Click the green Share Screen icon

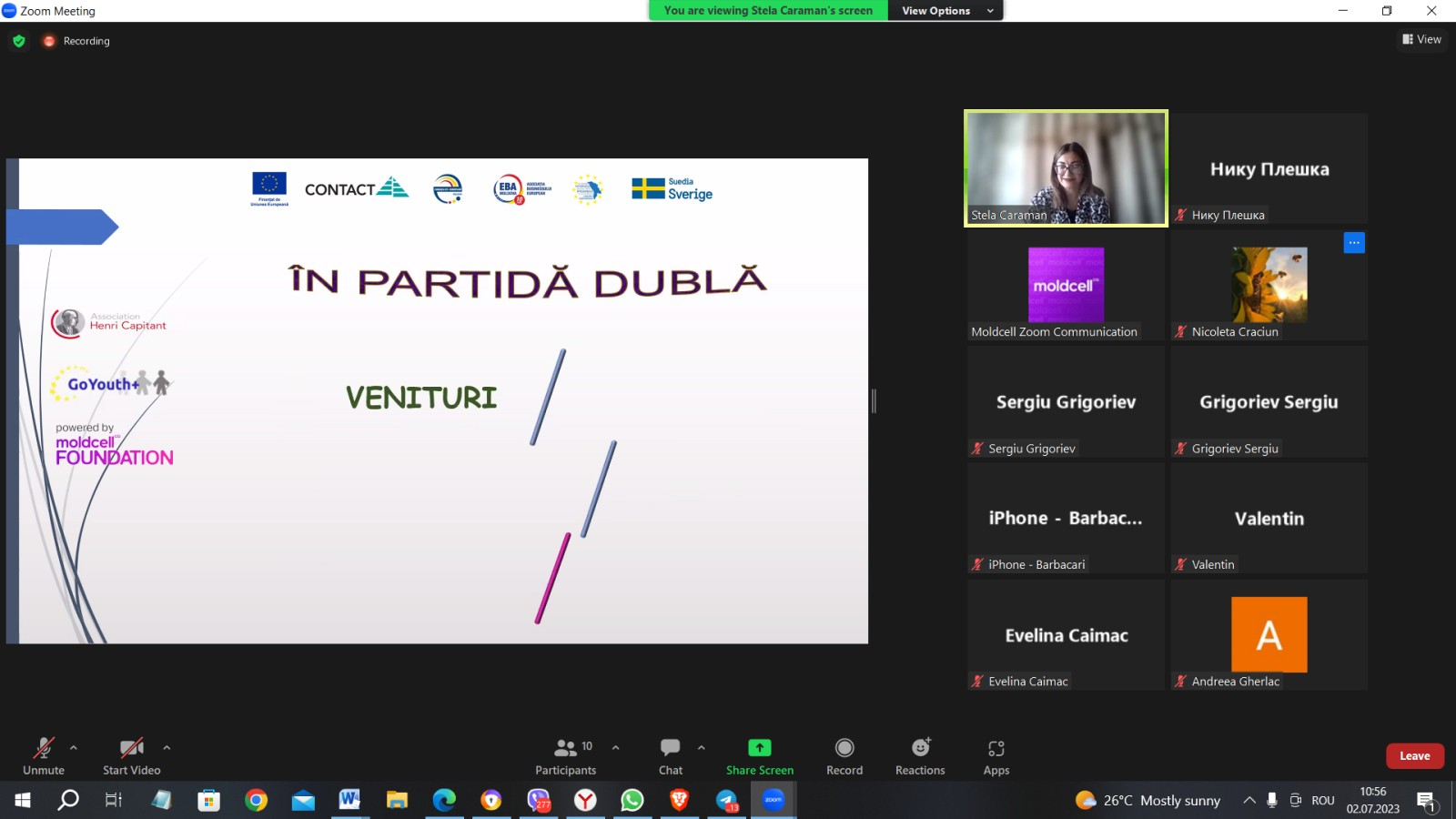click(x=760, y=748)
